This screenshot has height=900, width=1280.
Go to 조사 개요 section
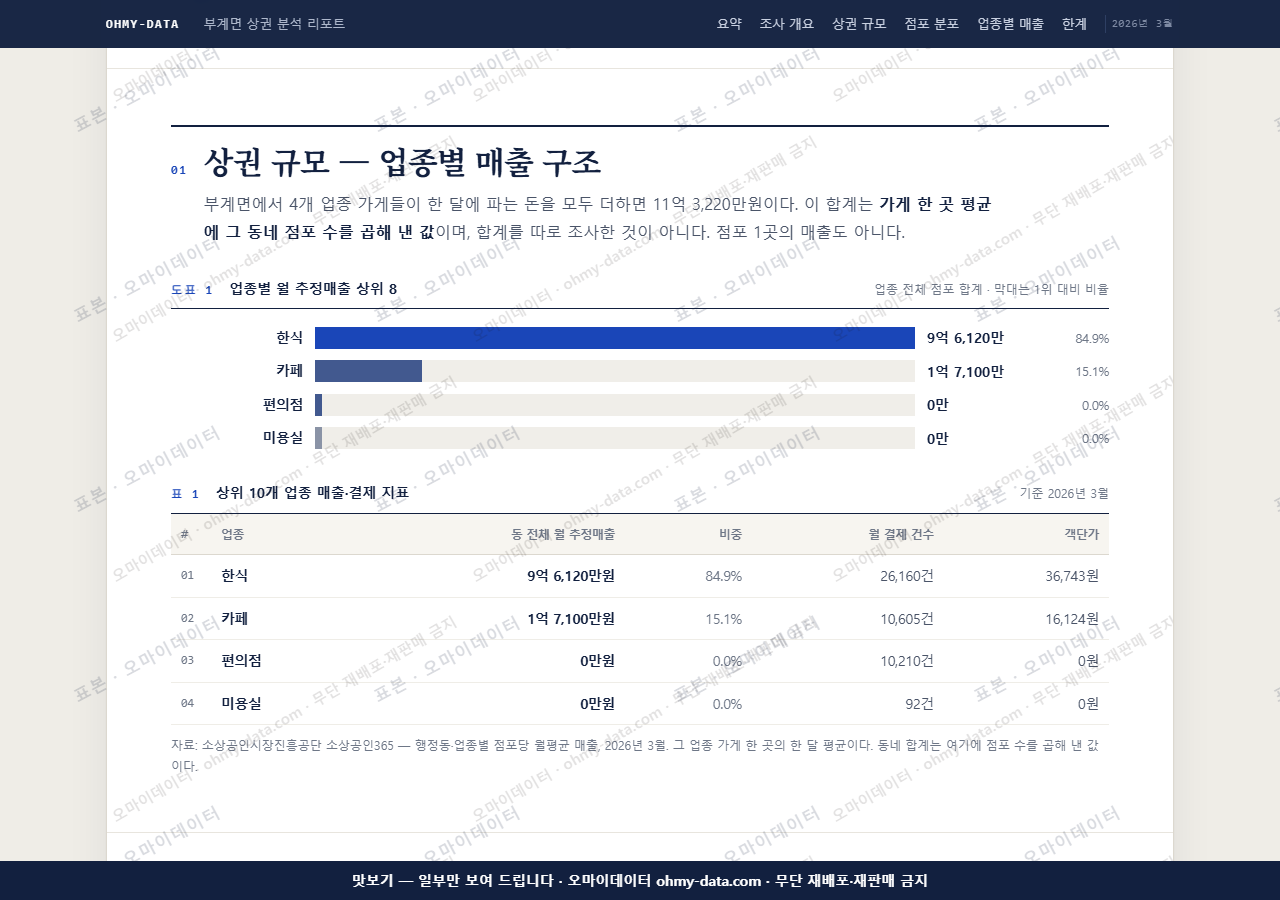786,24
